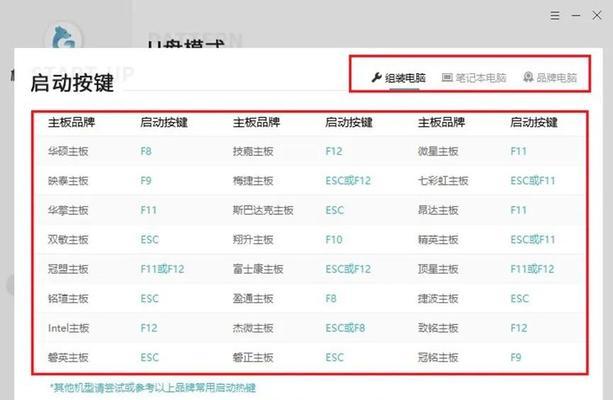The width and height of the screenshot is (613, 400).
Task: Select the 磐正主板 cell
Action: [253, 357]
